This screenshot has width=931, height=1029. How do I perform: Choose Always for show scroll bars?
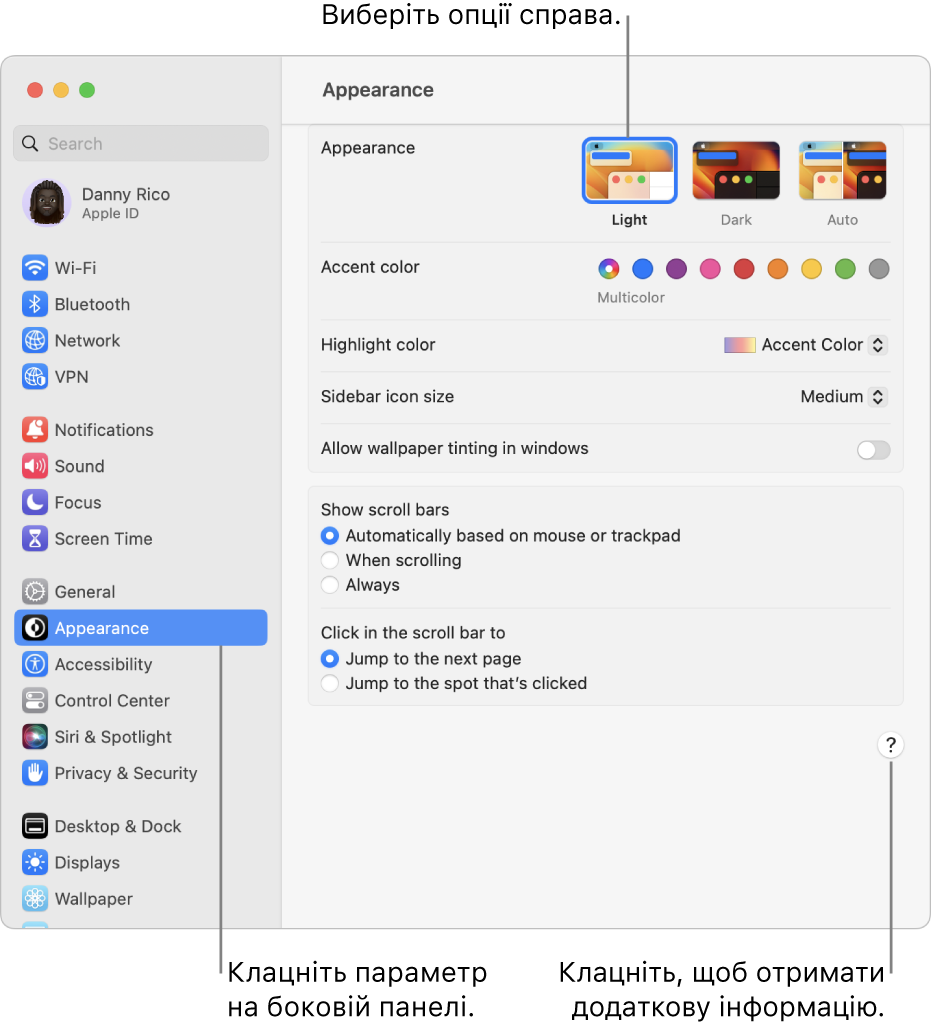(x=330, y=585)
